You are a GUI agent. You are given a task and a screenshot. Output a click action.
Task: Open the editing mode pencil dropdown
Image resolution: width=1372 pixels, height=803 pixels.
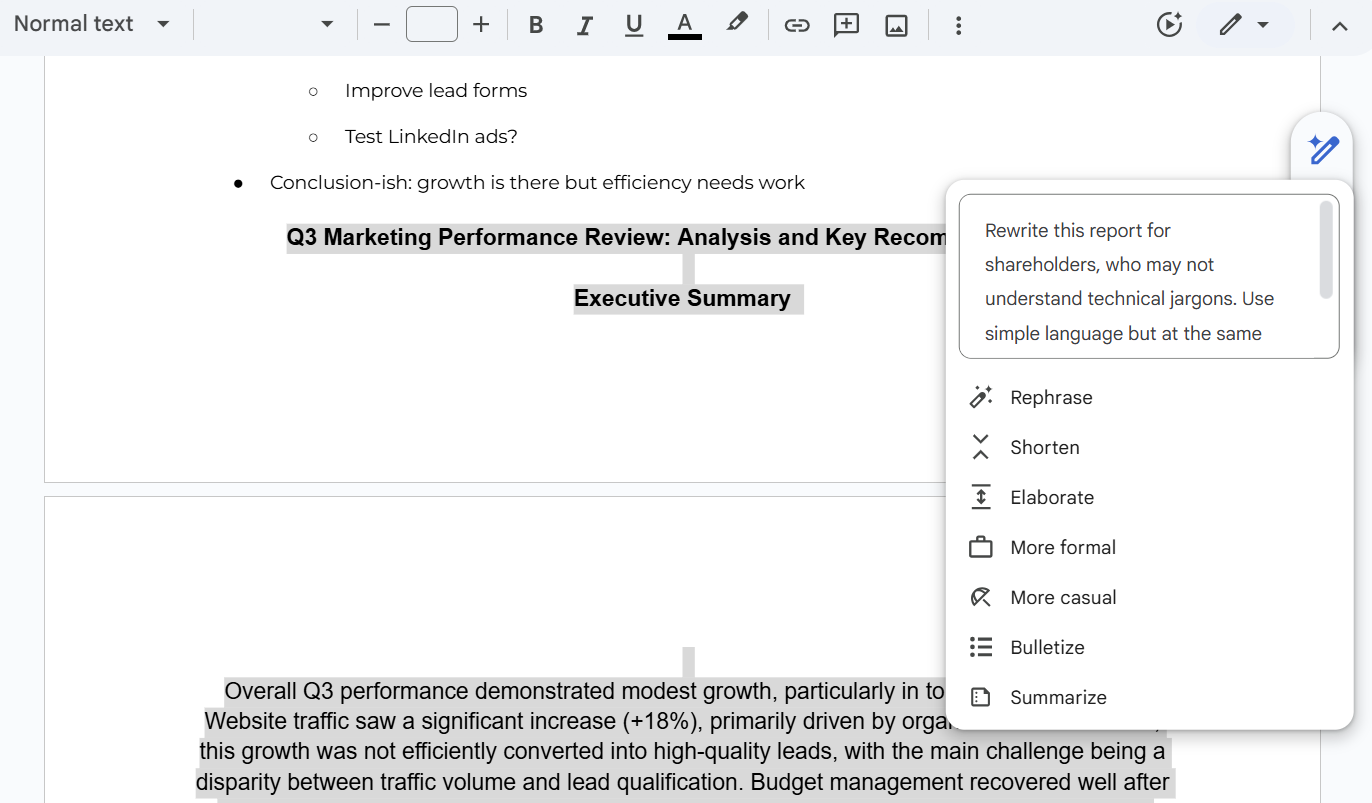point(1244,25)
